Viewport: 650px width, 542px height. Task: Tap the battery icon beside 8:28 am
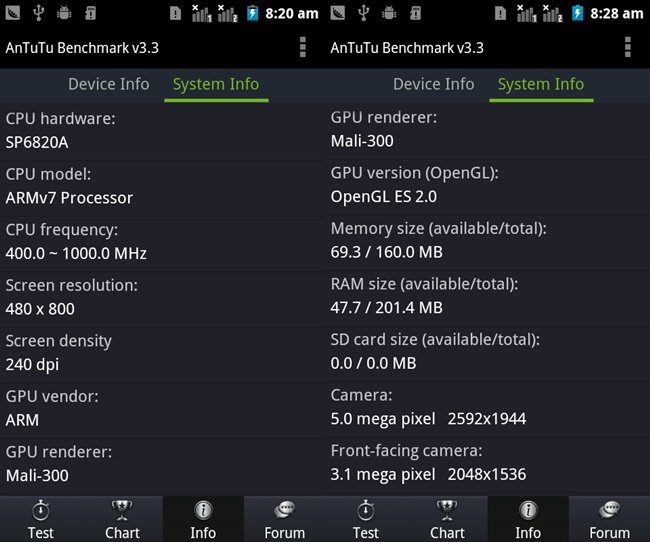pos(578,13)
